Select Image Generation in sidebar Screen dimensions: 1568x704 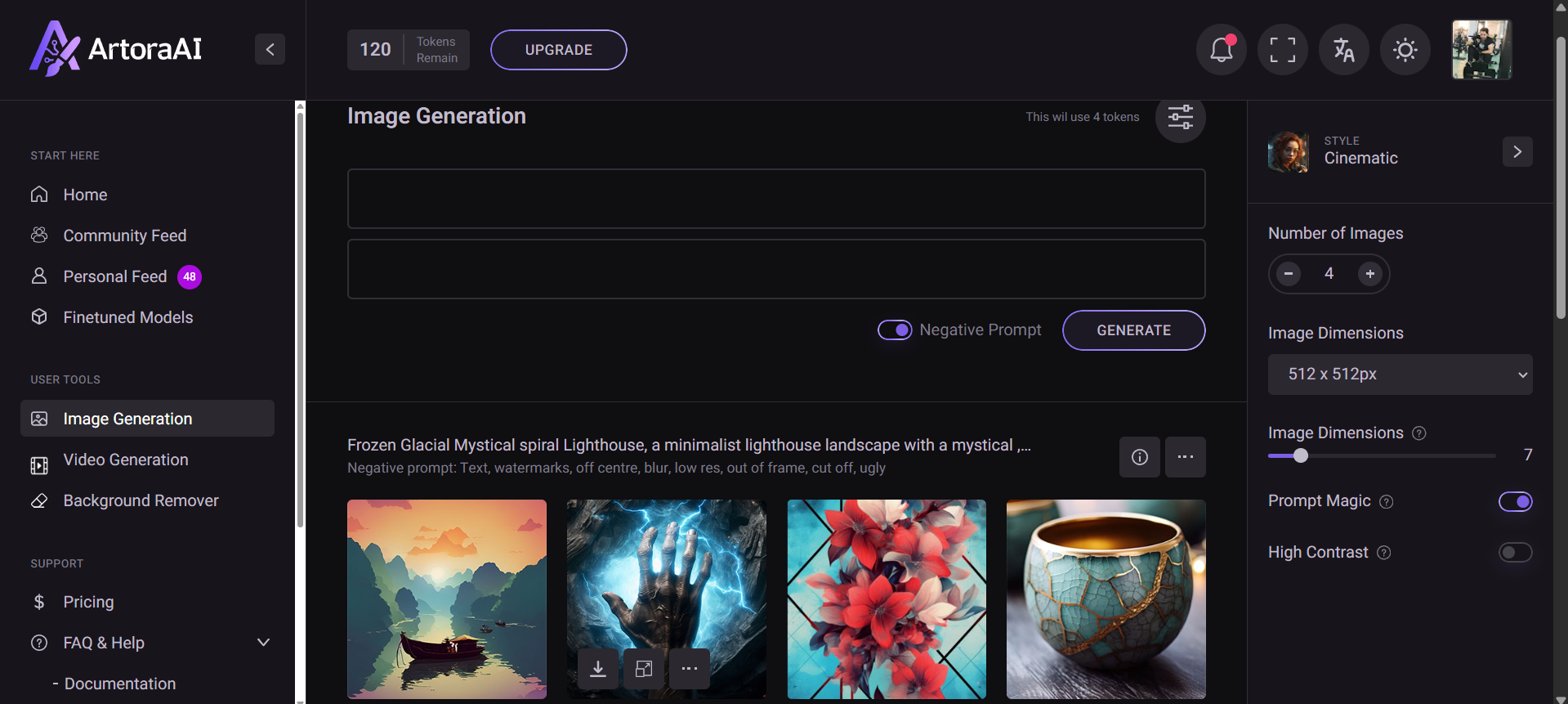pos(147,419)
